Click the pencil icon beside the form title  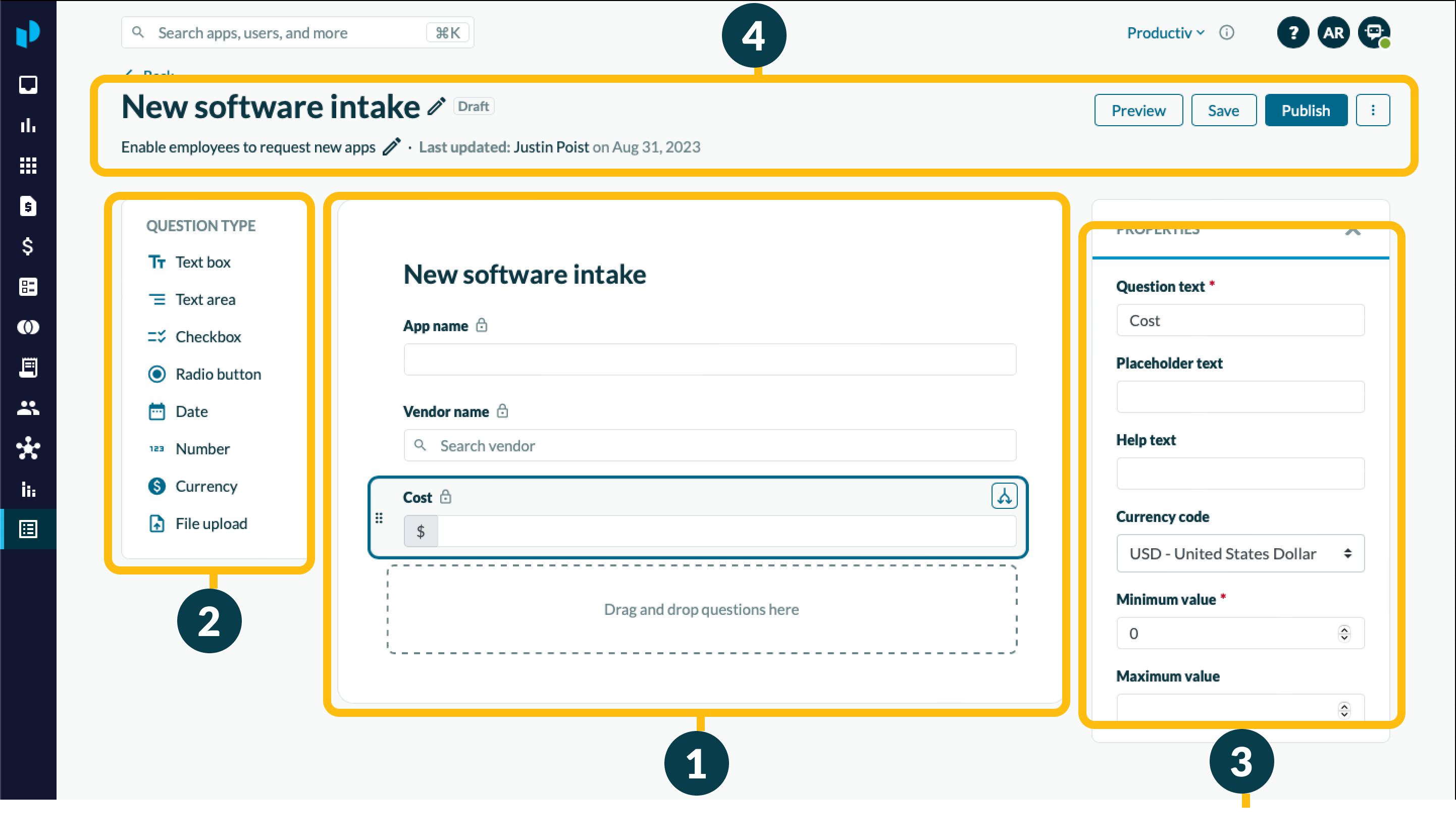(x=436, y=107)
